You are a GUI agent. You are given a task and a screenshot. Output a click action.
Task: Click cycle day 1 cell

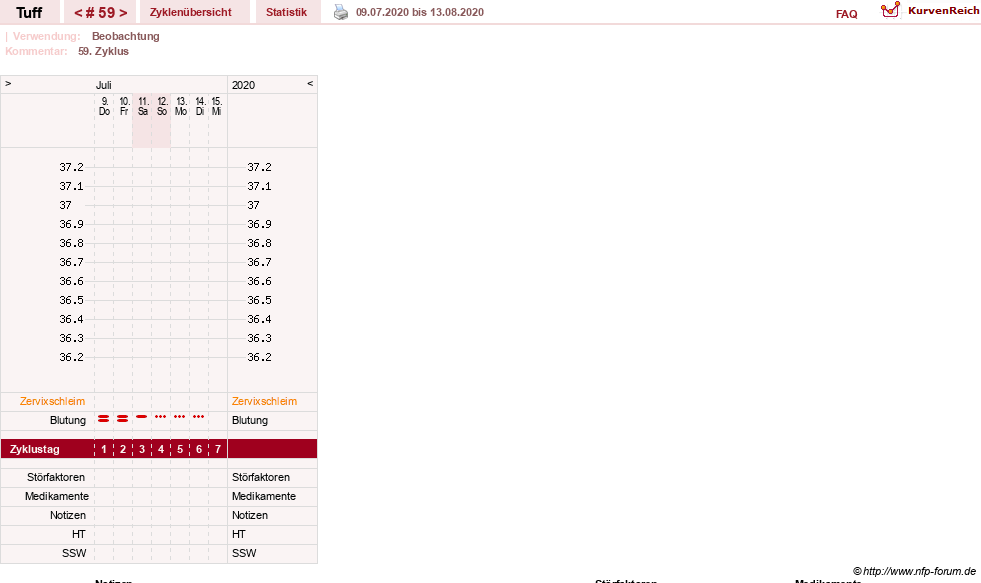(x=104, y=449)
